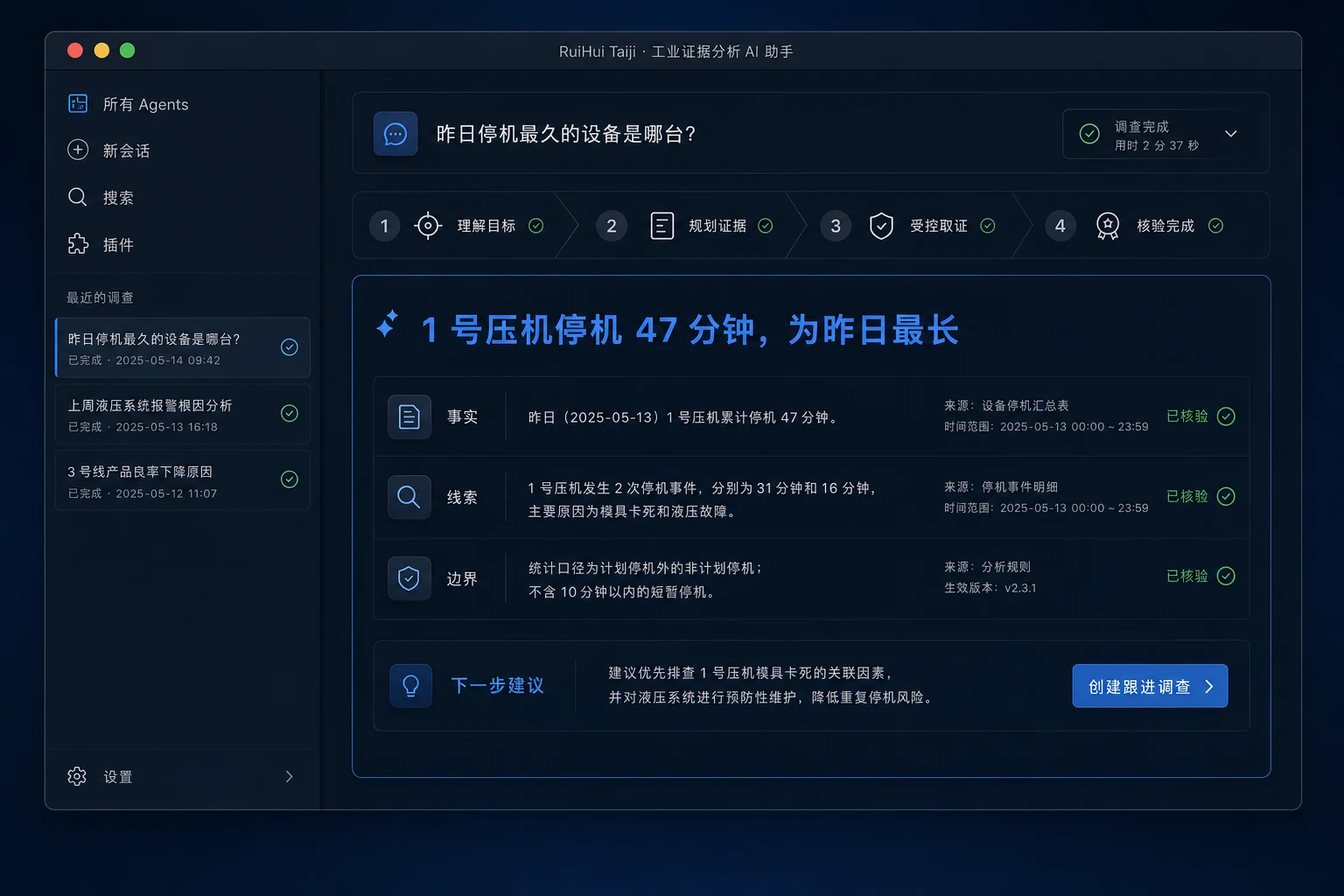Click the check mark after 核验完成

pos(1215,226)
